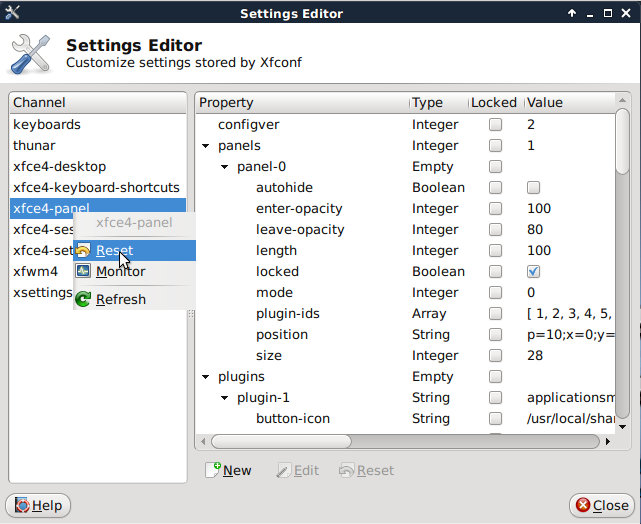Select the leave-opacity property
This screenshot has width=641, height=524.
300,229
